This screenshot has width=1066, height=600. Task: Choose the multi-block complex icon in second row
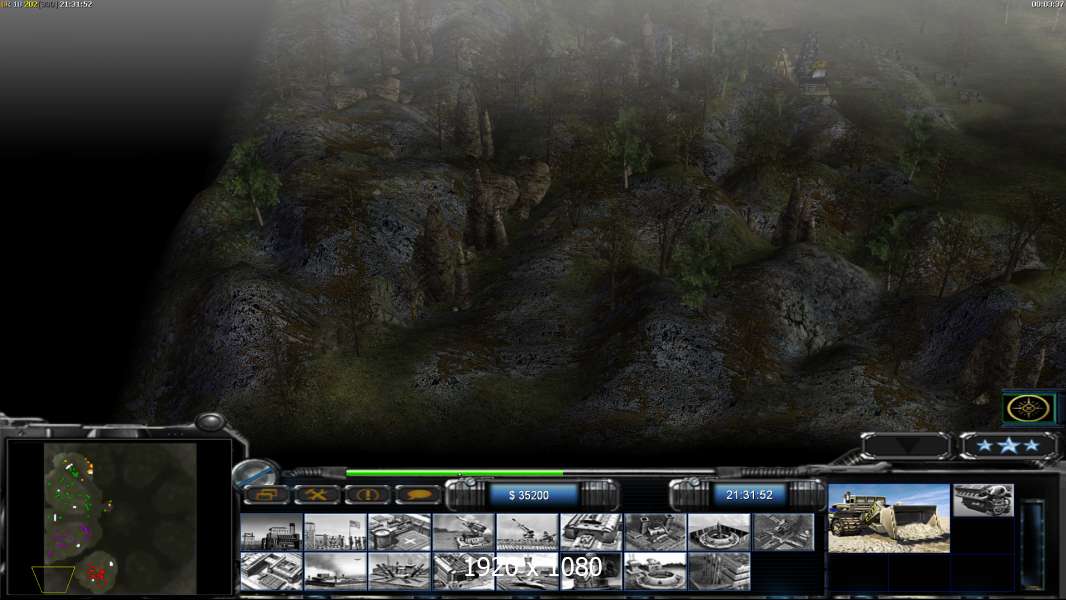(271, 571)
